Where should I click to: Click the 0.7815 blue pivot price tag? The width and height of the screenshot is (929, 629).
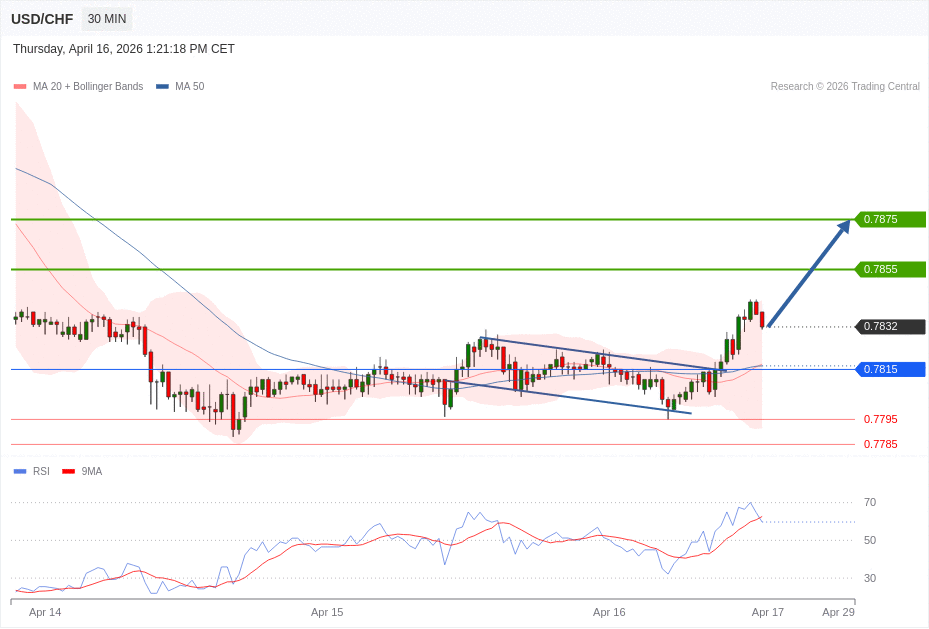pos(890,369)
